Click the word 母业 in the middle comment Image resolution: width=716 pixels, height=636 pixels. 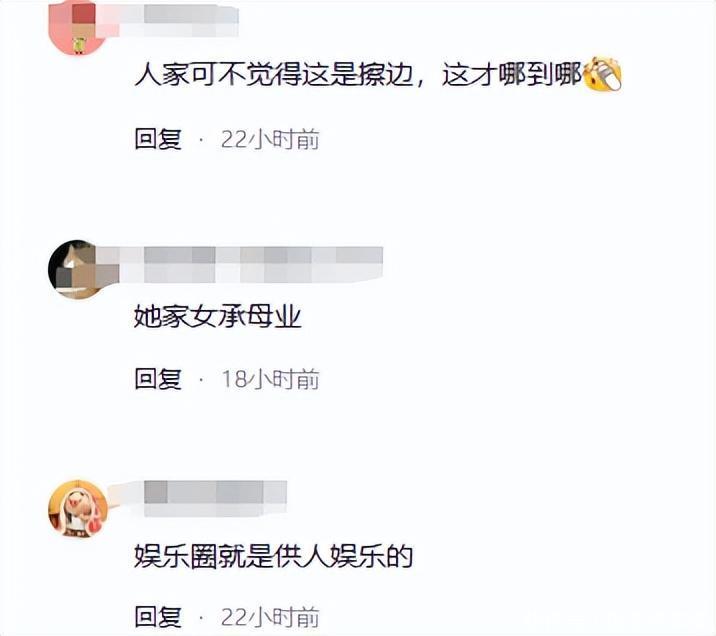[x=274, y=317]
